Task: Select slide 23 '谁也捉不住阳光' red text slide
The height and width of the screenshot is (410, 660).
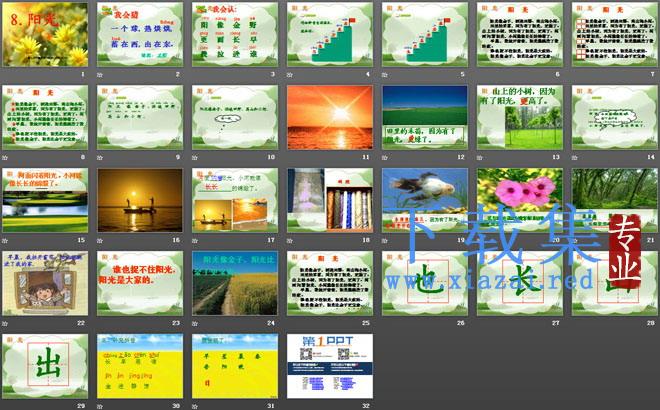Action: (x=140, y=283)
